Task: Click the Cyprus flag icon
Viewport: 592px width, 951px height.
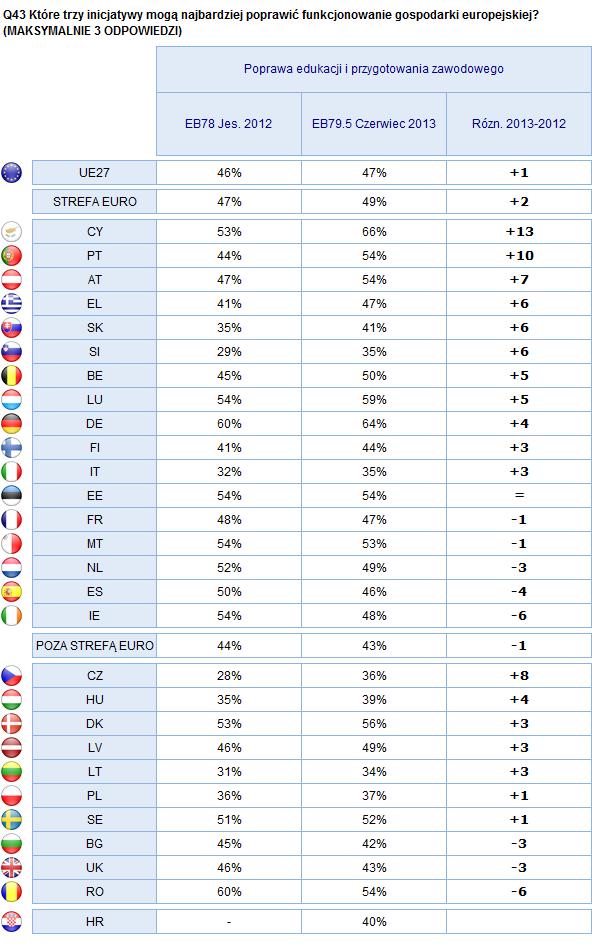Action: click(12, 232)
